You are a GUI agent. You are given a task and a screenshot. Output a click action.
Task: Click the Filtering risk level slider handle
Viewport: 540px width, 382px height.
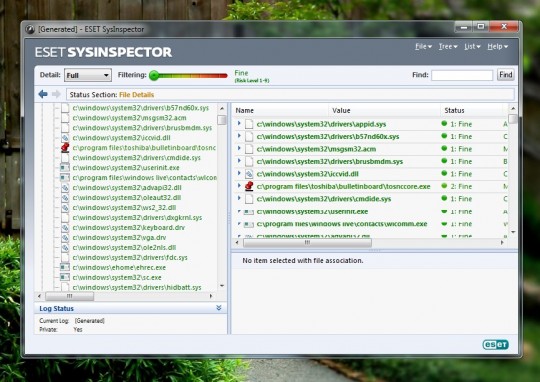tap(154, 75)
